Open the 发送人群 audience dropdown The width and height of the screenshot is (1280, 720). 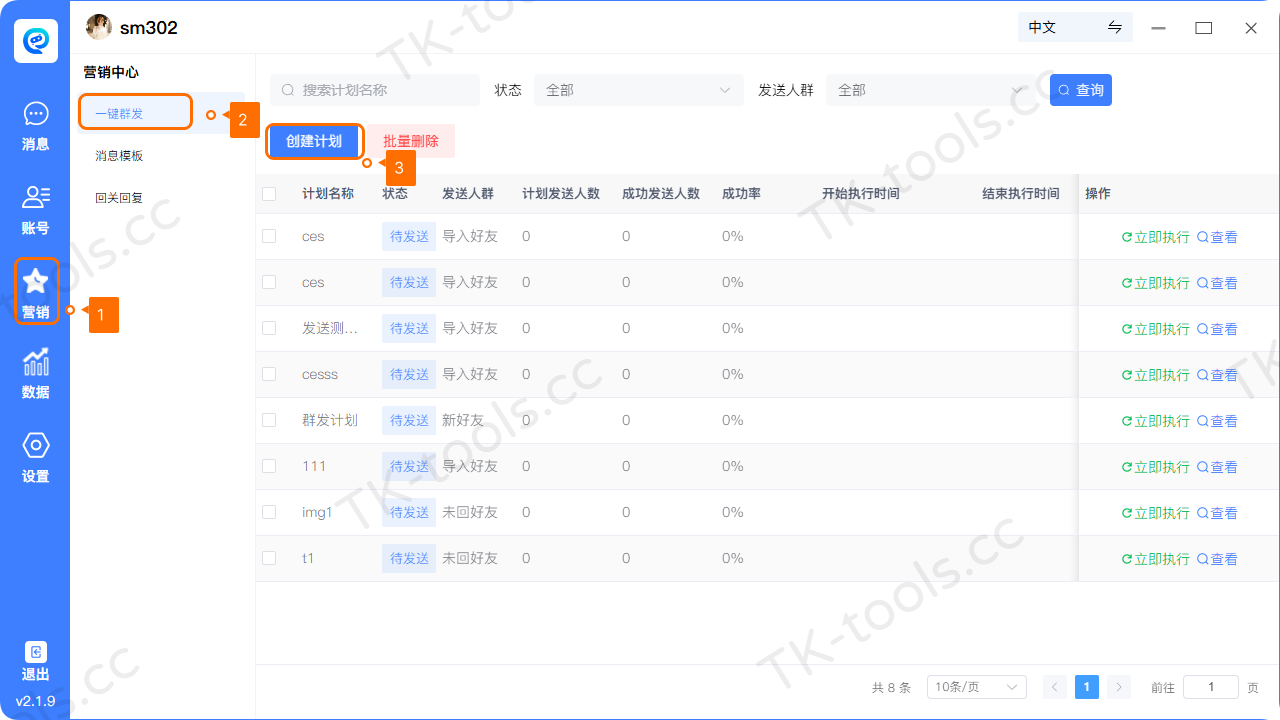932,90
